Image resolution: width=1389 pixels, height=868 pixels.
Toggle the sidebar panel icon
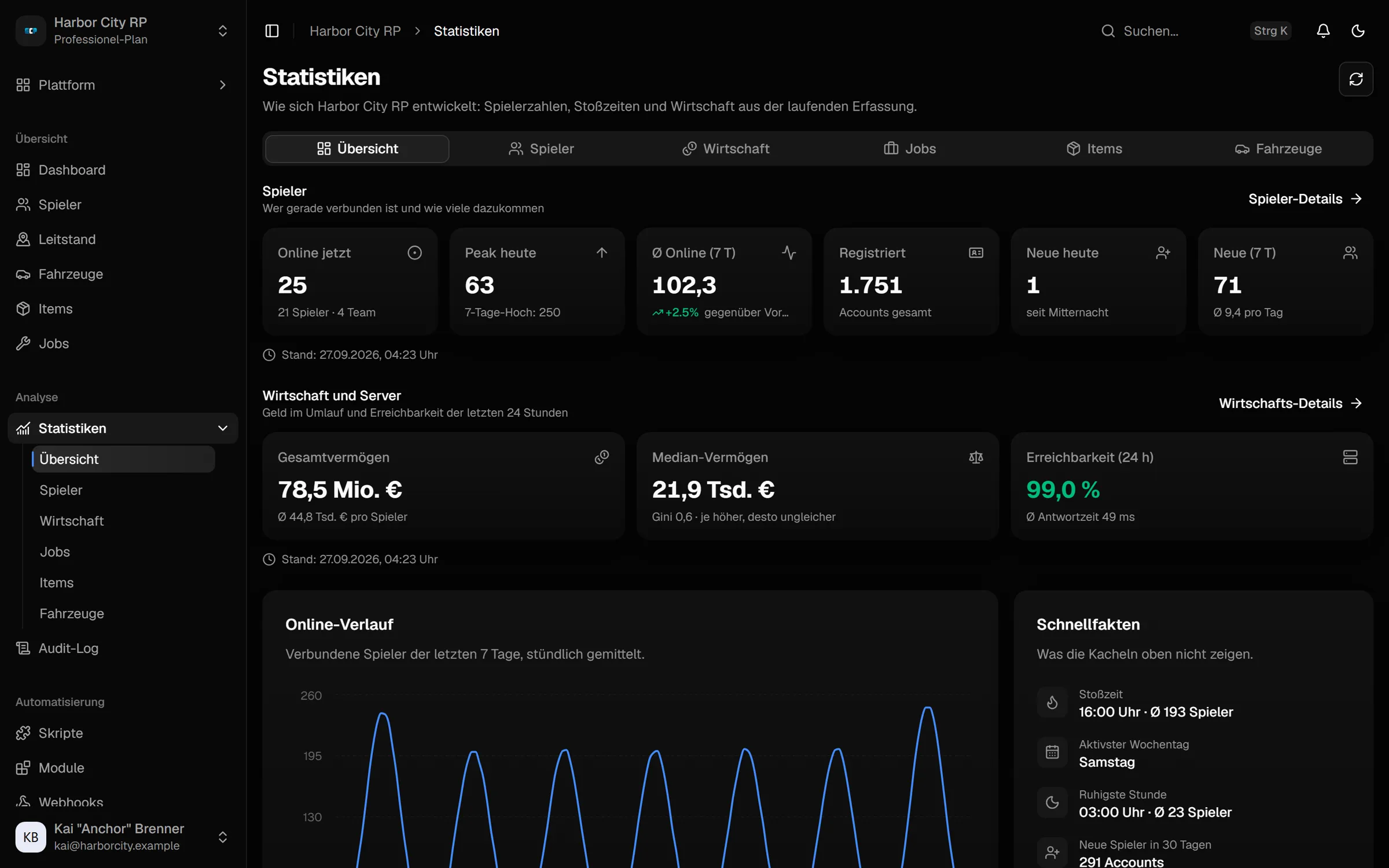[271, 31]
